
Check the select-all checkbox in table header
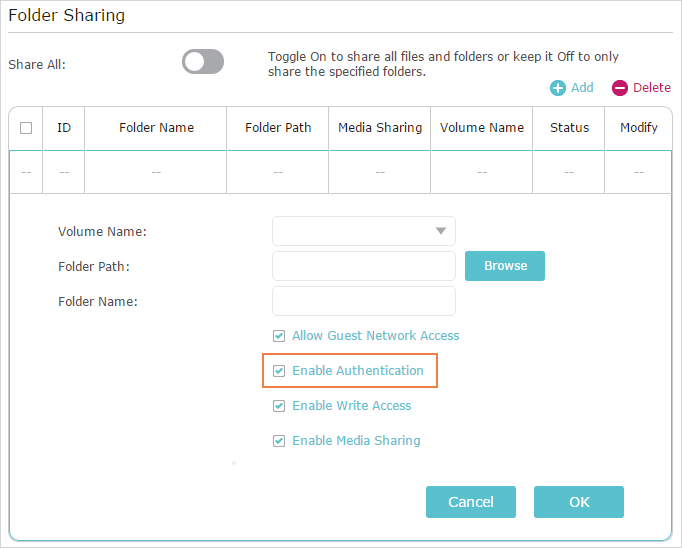click(x=26, y=128)
